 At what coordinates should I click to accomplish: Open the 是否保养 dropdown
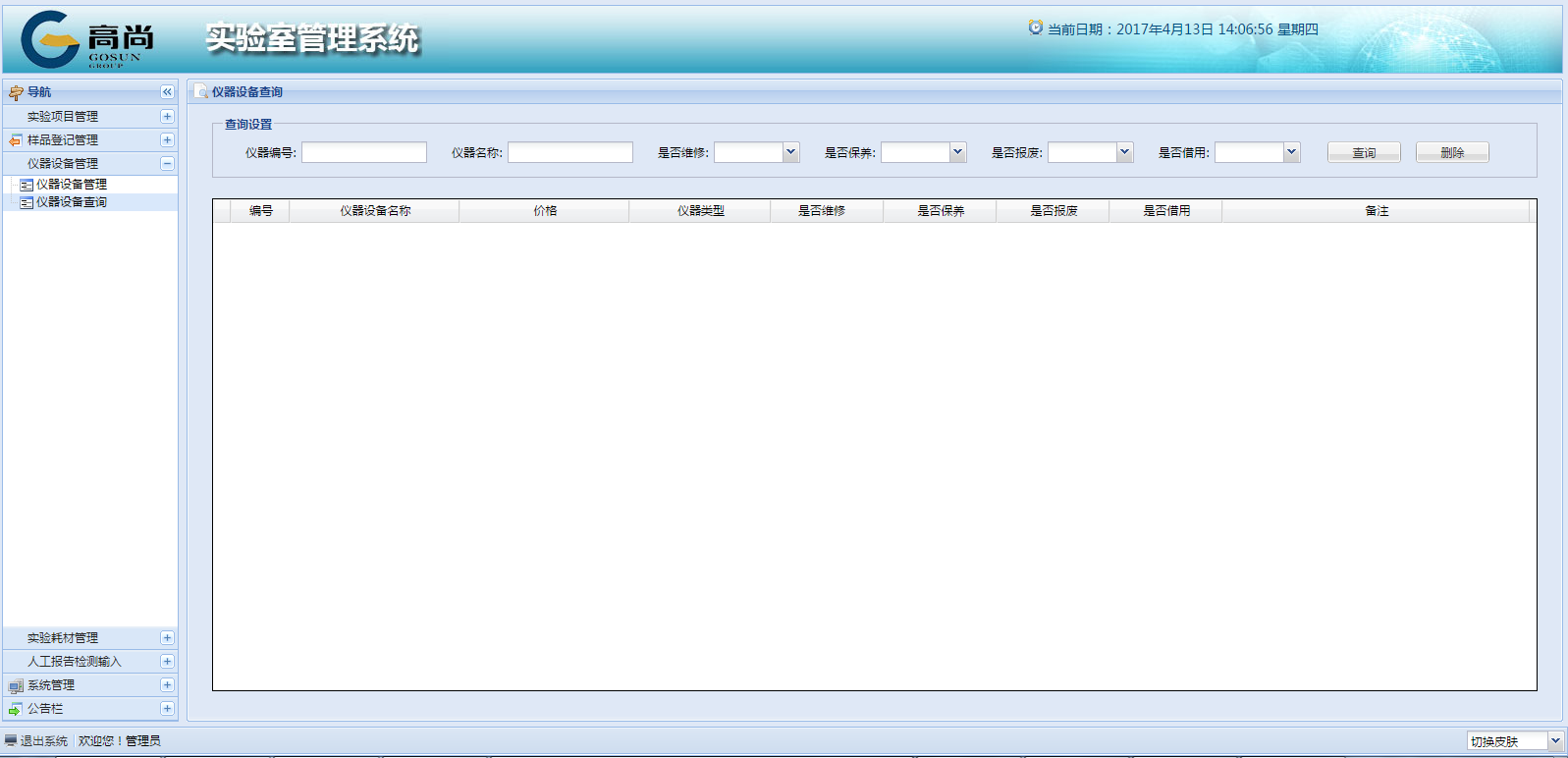point(957,152)
